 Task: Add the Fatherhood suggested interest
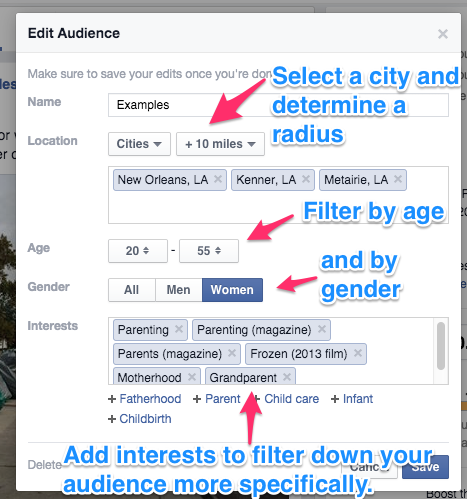[x=145, y=399]
